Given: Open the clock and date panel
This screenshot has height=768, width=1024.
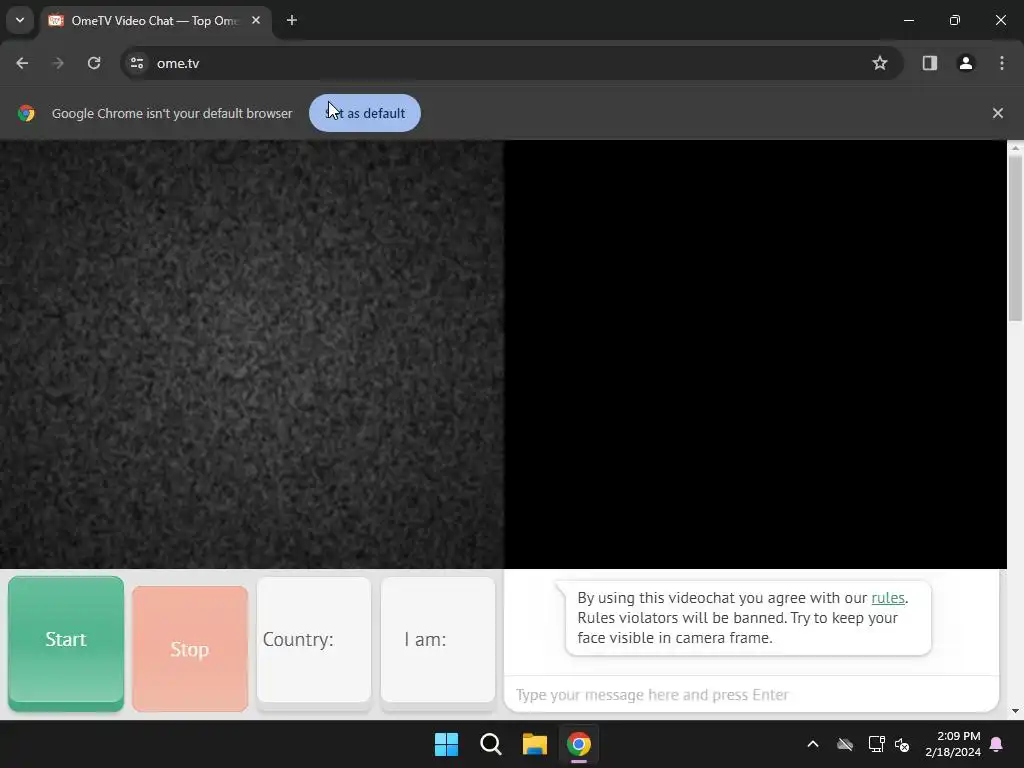Looking at the screenshot, I should click(x=952, y=744).
